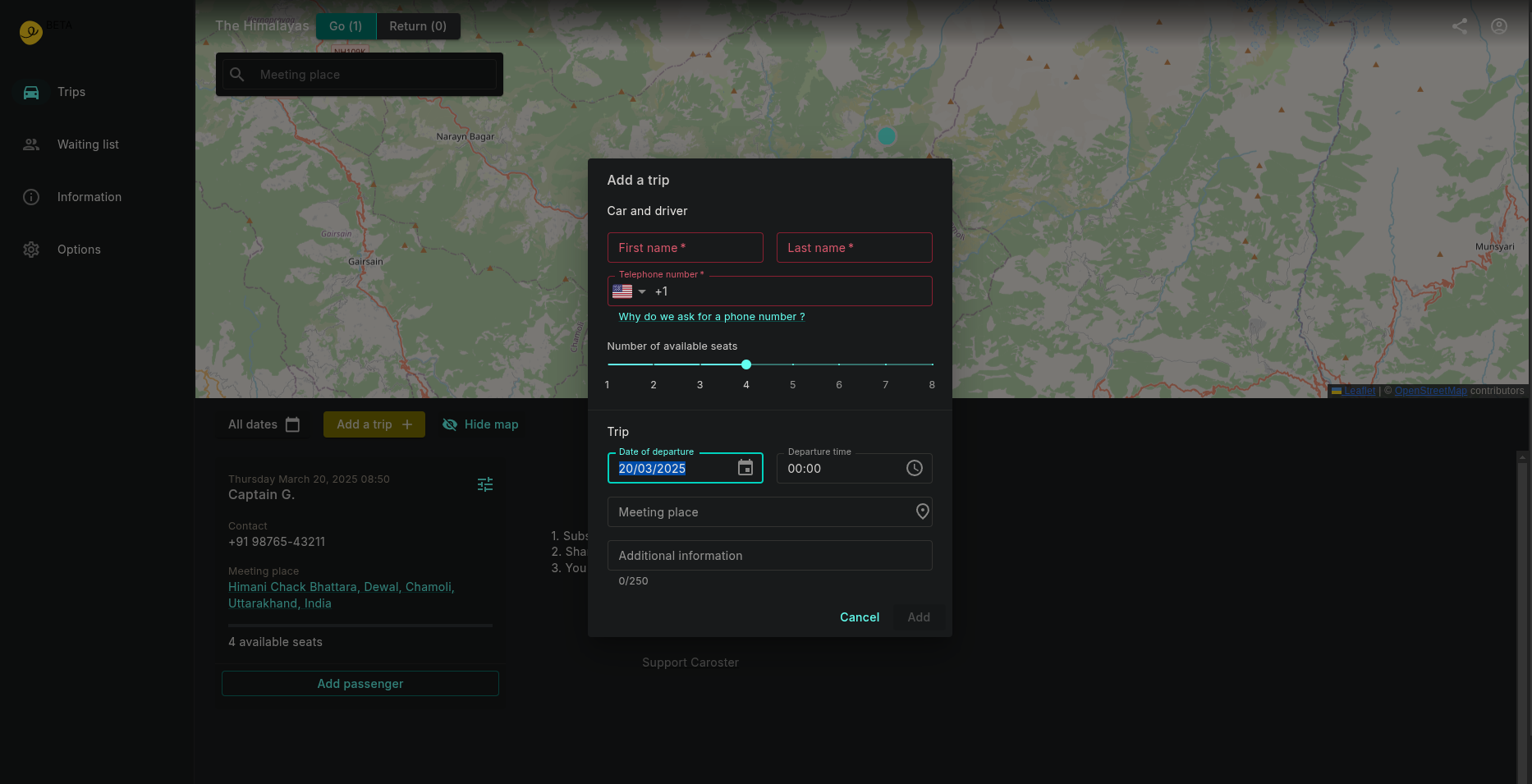Click the Add button in the dialog
Viewport: 1532px width, 784px height.
(919, 617)
